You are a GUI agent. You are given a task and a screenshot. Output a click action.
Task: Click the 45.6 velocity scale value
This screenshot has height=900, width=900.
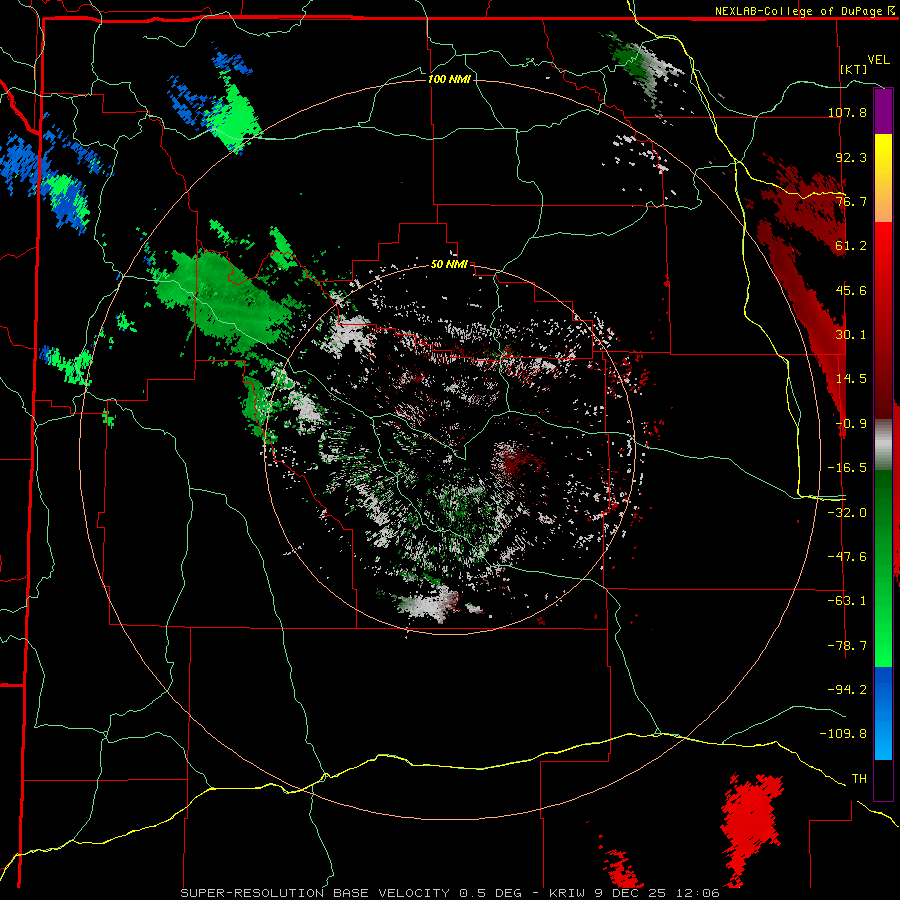(851, 290)
